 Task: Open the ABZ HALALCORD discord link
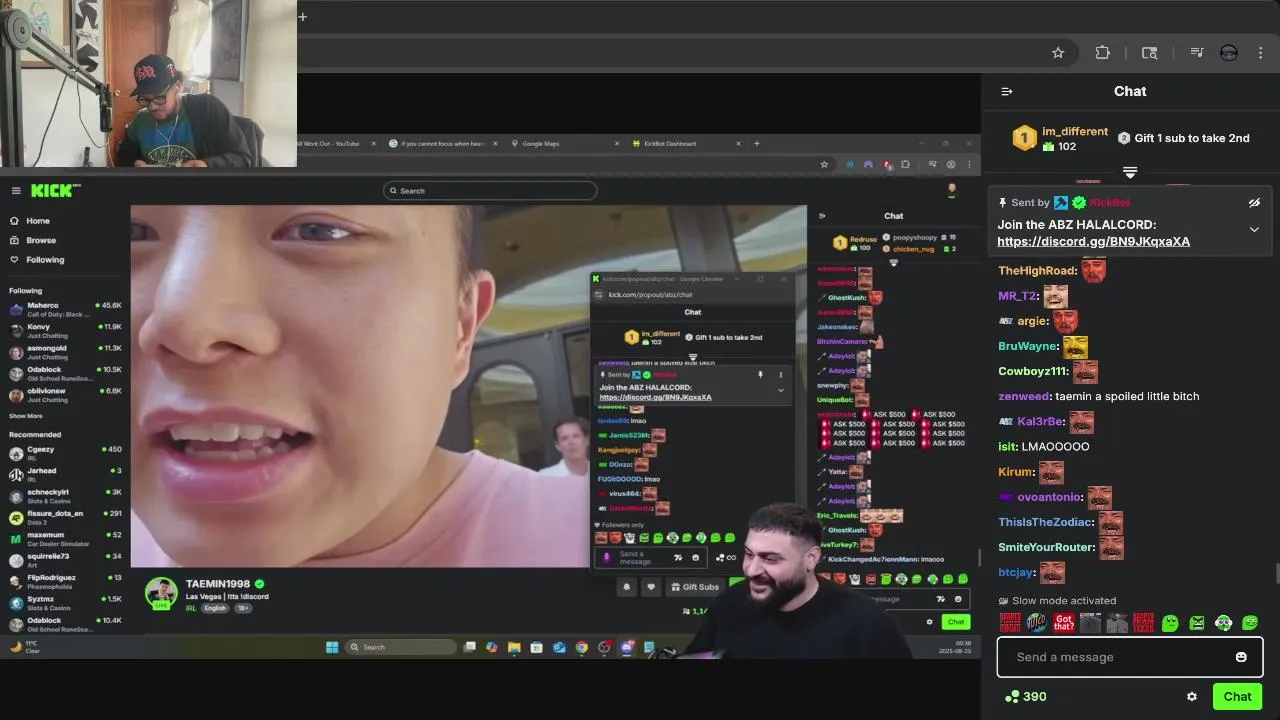1093,241
